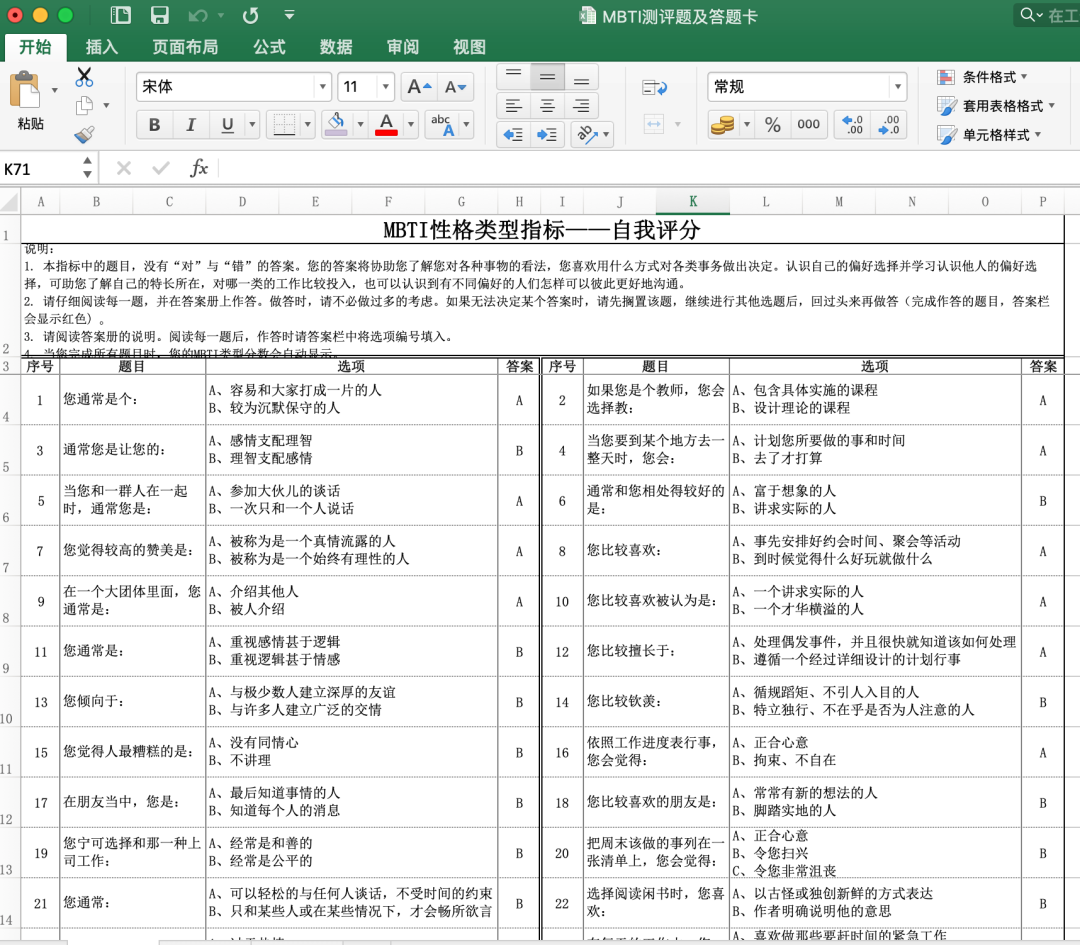Click the select all corner button
Image resolution: width=1080 pixels, height=945 pixels.
point(10,202)
